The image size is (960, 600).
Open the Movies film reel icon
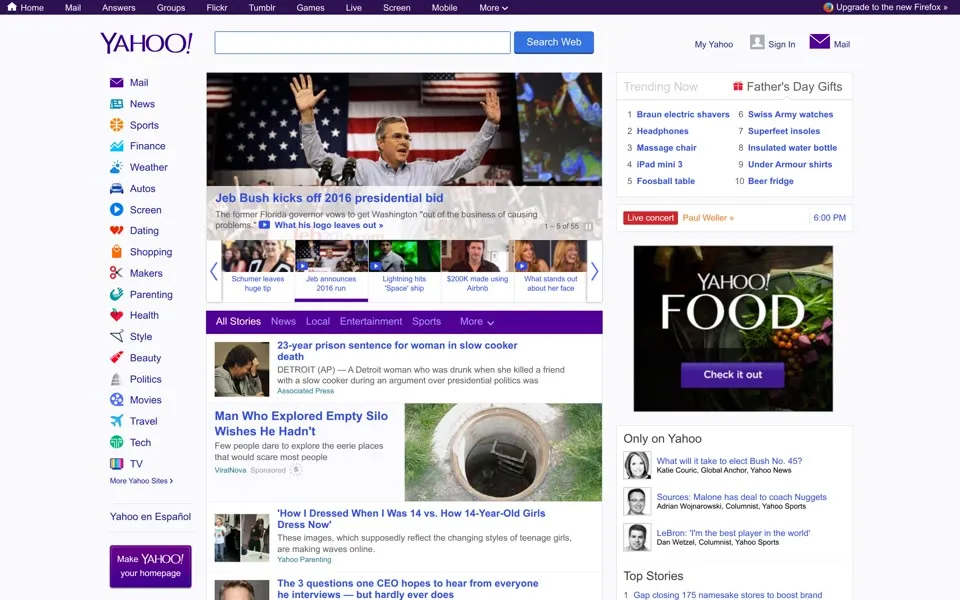coord(116,400)
